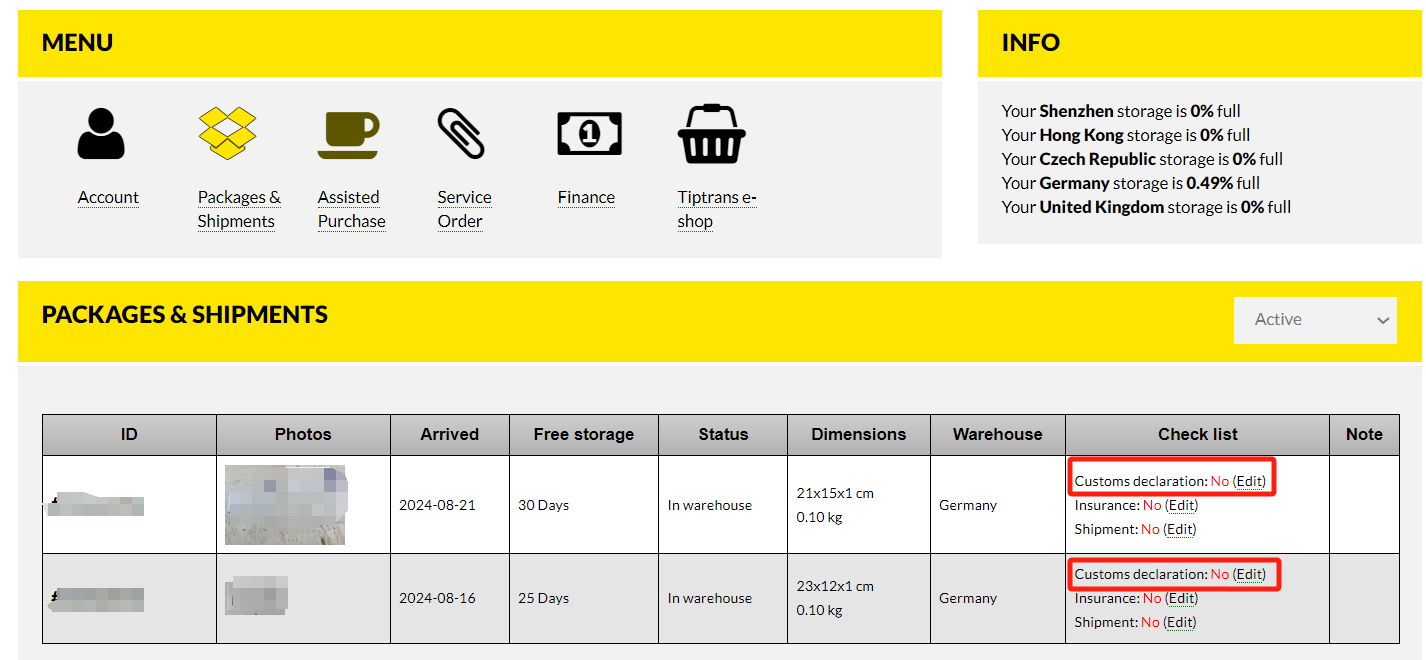This screenshot has width=1426, height=660.
Task: Click the Tiptrans e-shop basket icon
Action: (712, 134)
